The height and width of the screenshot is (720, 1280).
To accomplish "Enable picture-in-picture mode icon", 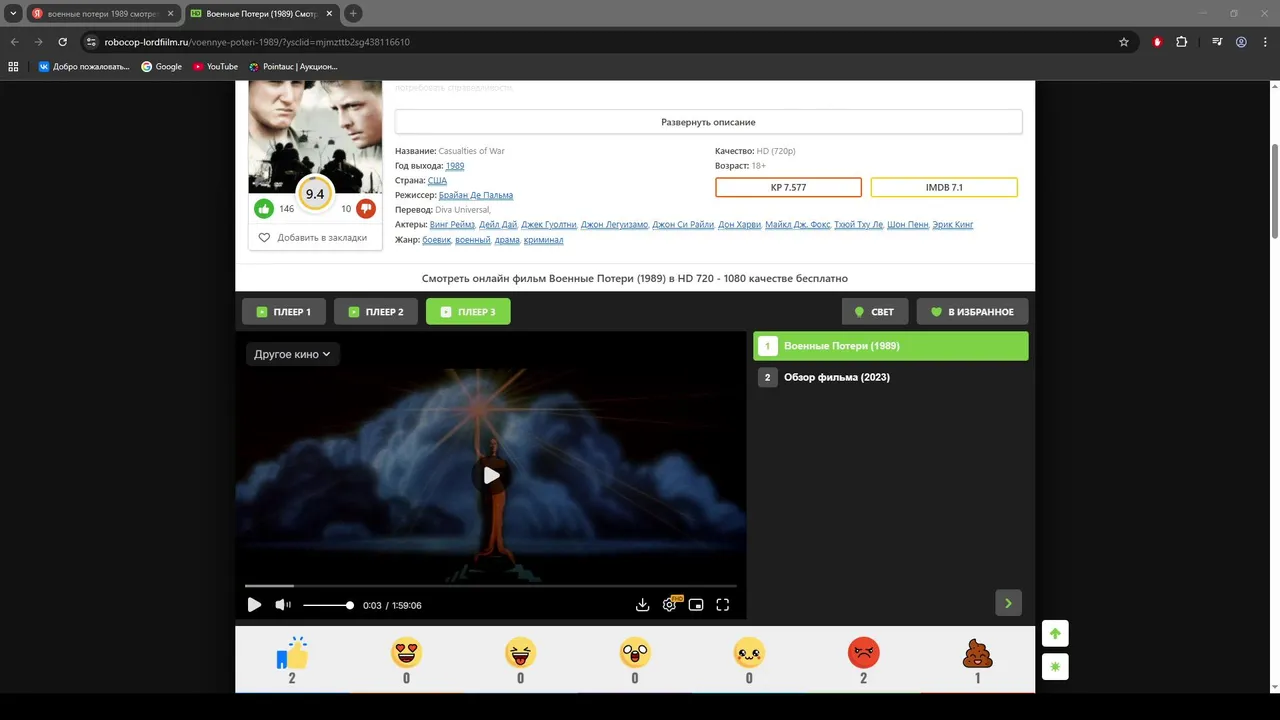I will [x=696, y=605].
